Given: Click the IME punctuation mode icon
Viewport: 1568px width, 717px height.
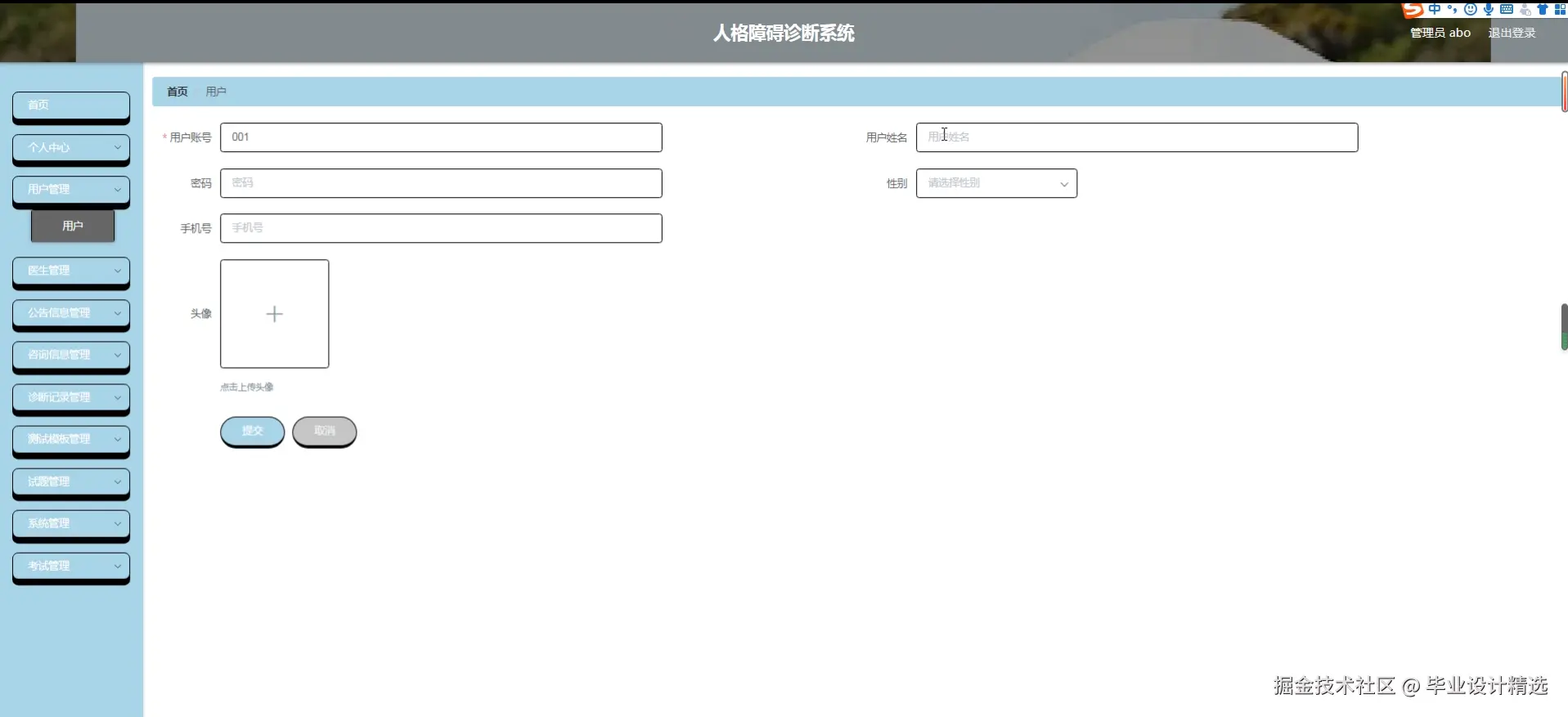Looking at the screenshot, I should click(x=1452, y=9).
